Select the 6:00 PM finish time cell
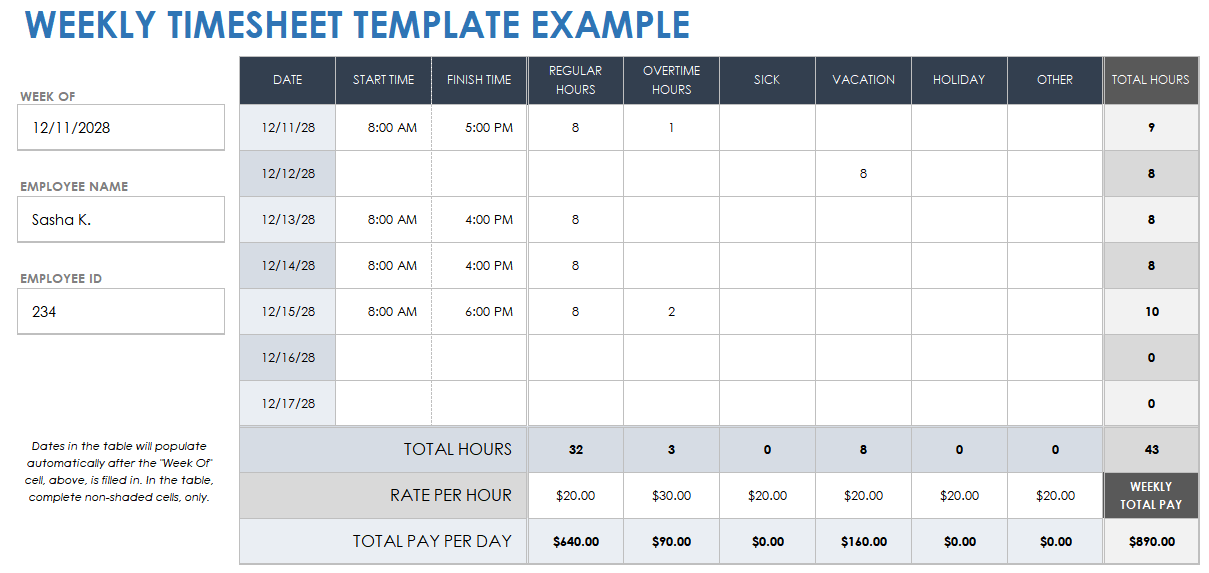The width and height of the screenshot is (1209, 573). (x=480, y=312)
